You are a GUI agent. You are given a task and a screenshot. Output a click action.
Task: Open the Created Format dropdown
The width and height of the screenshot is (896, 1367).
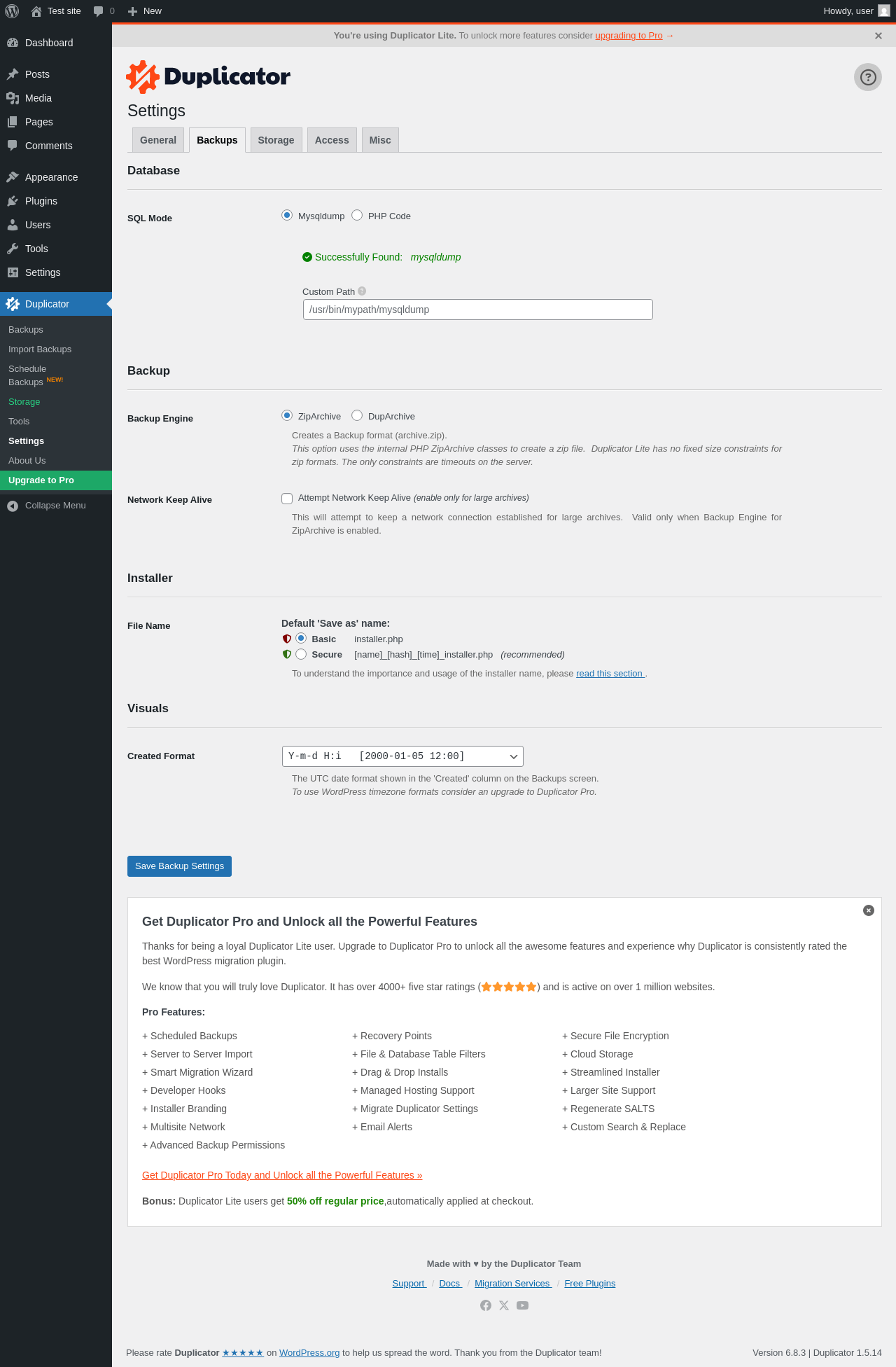tap(402, 756)
